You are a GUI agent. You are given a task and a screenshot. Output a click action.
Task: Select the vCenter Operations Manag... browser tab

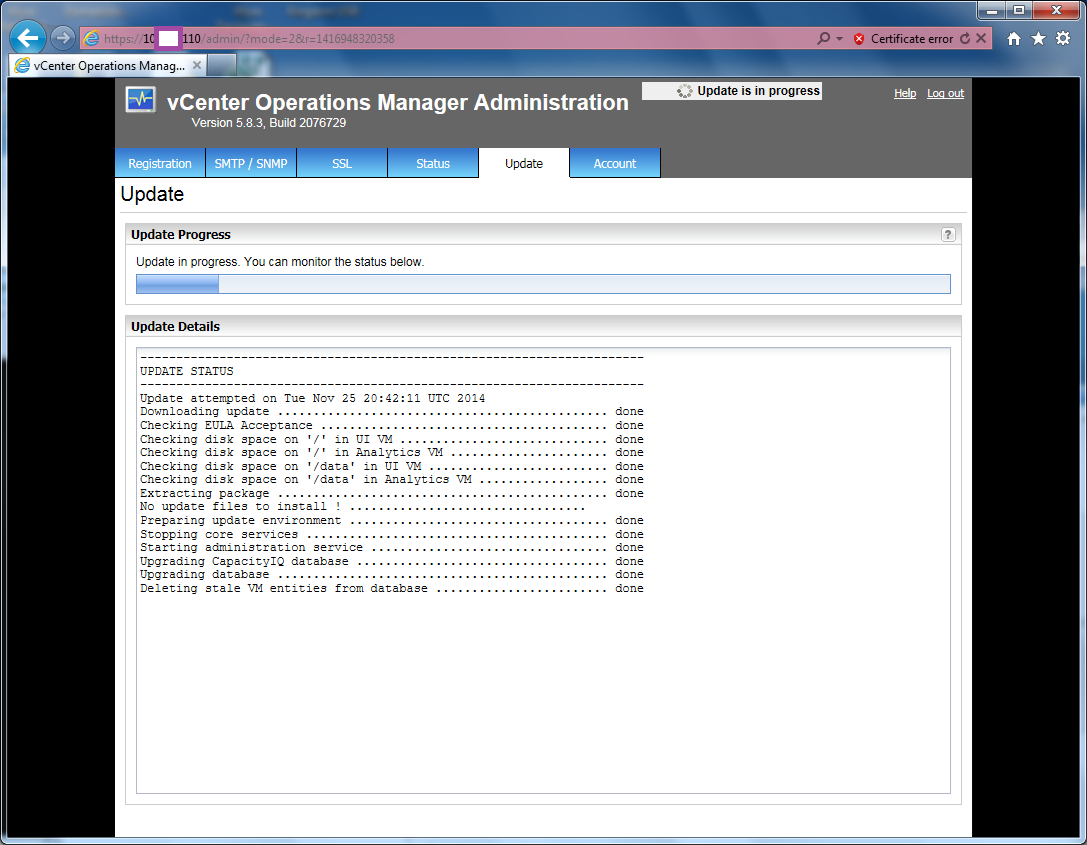[109, 65]
